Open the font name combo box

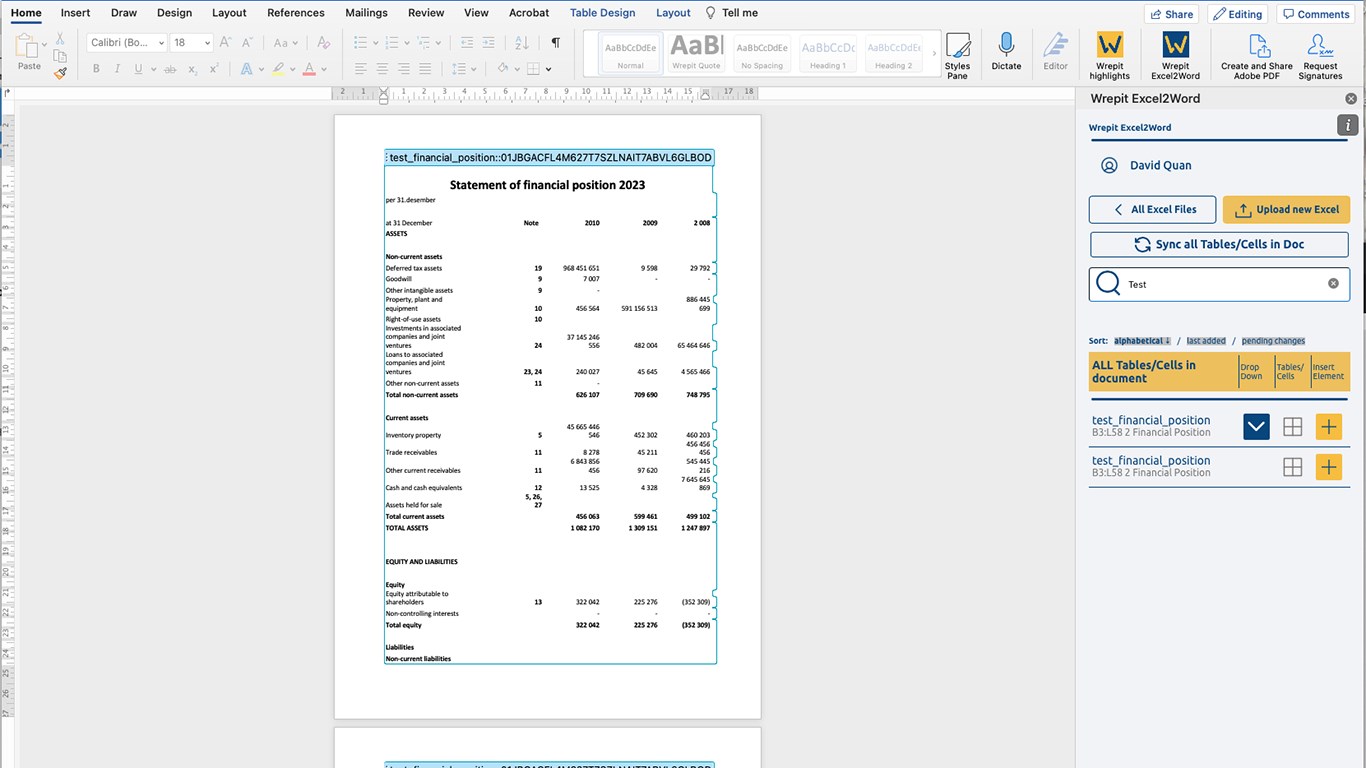coord(126,42)
